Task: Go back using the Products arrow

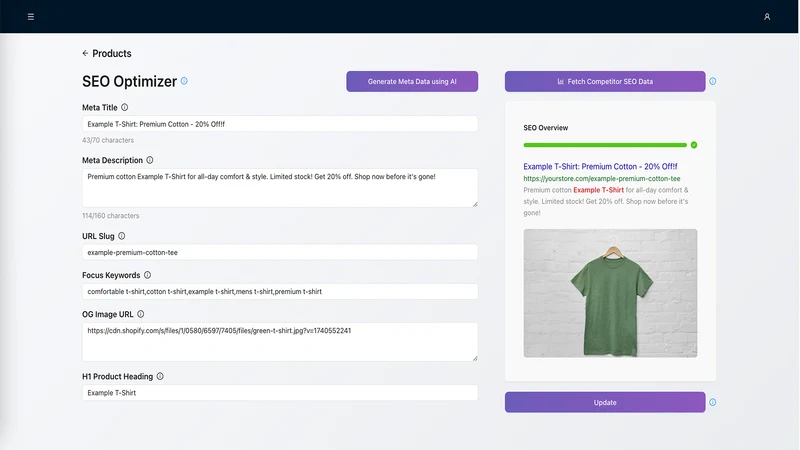Action: coord(85,53)
